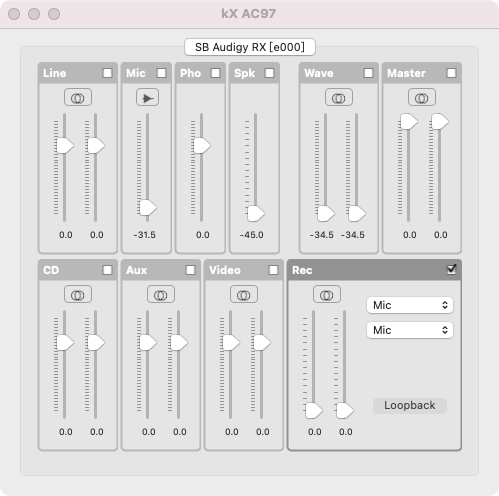This screenshot has width=499, height=496.
Task: Click the CD right slider handle
Action: (x=96, y=343)
